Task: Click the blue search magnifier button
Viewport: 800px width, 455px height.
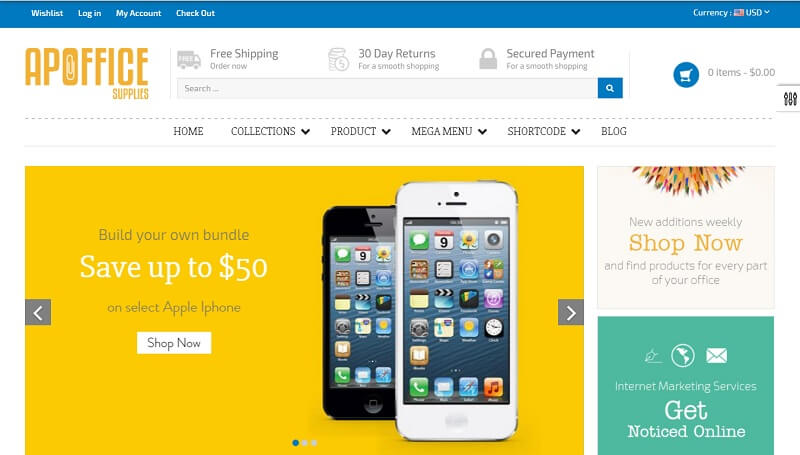Action: coord(610,88)
